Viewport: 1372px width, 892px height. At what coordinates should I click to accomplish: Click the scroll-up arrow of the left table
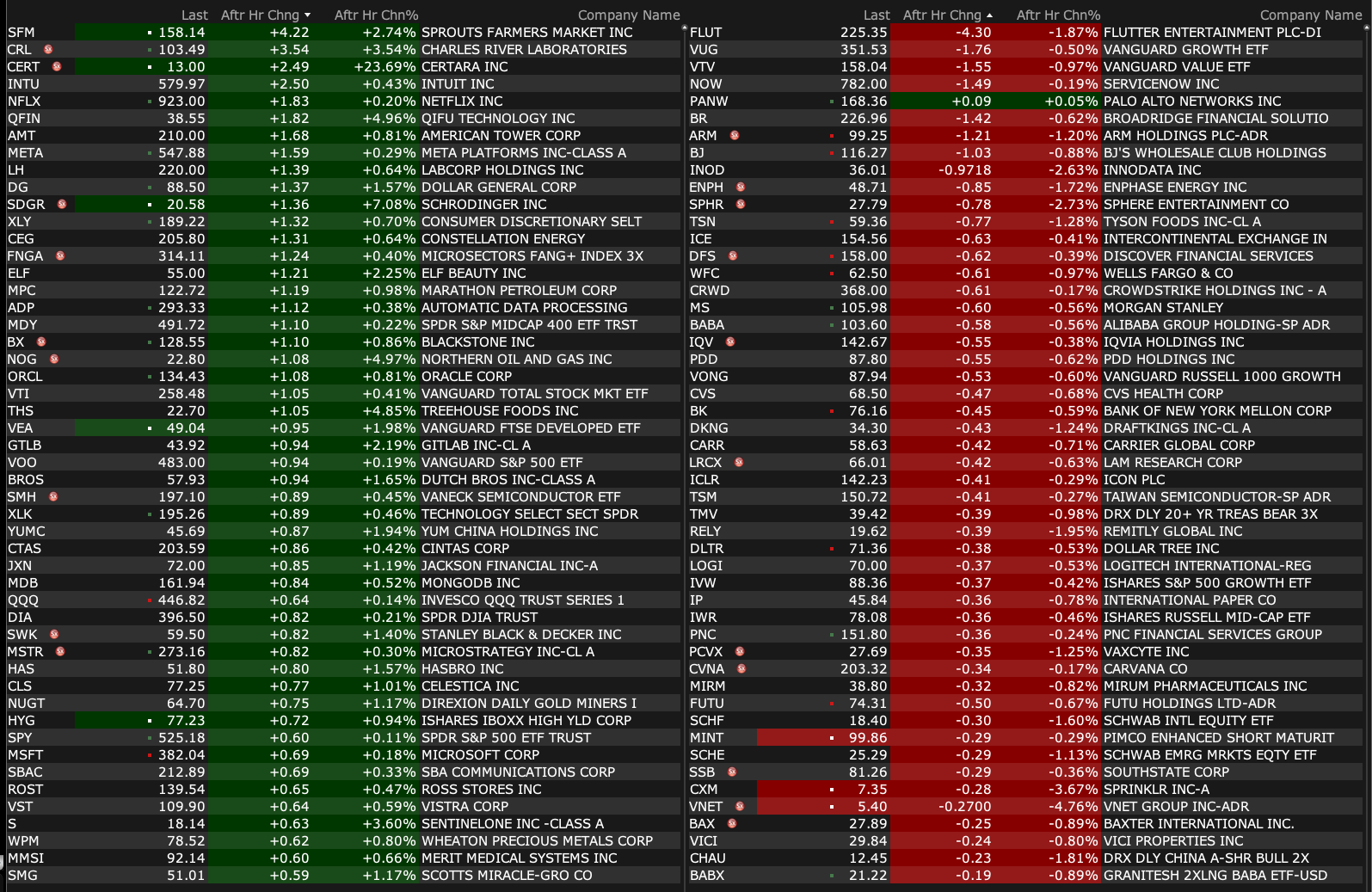(x=685, y=28)
